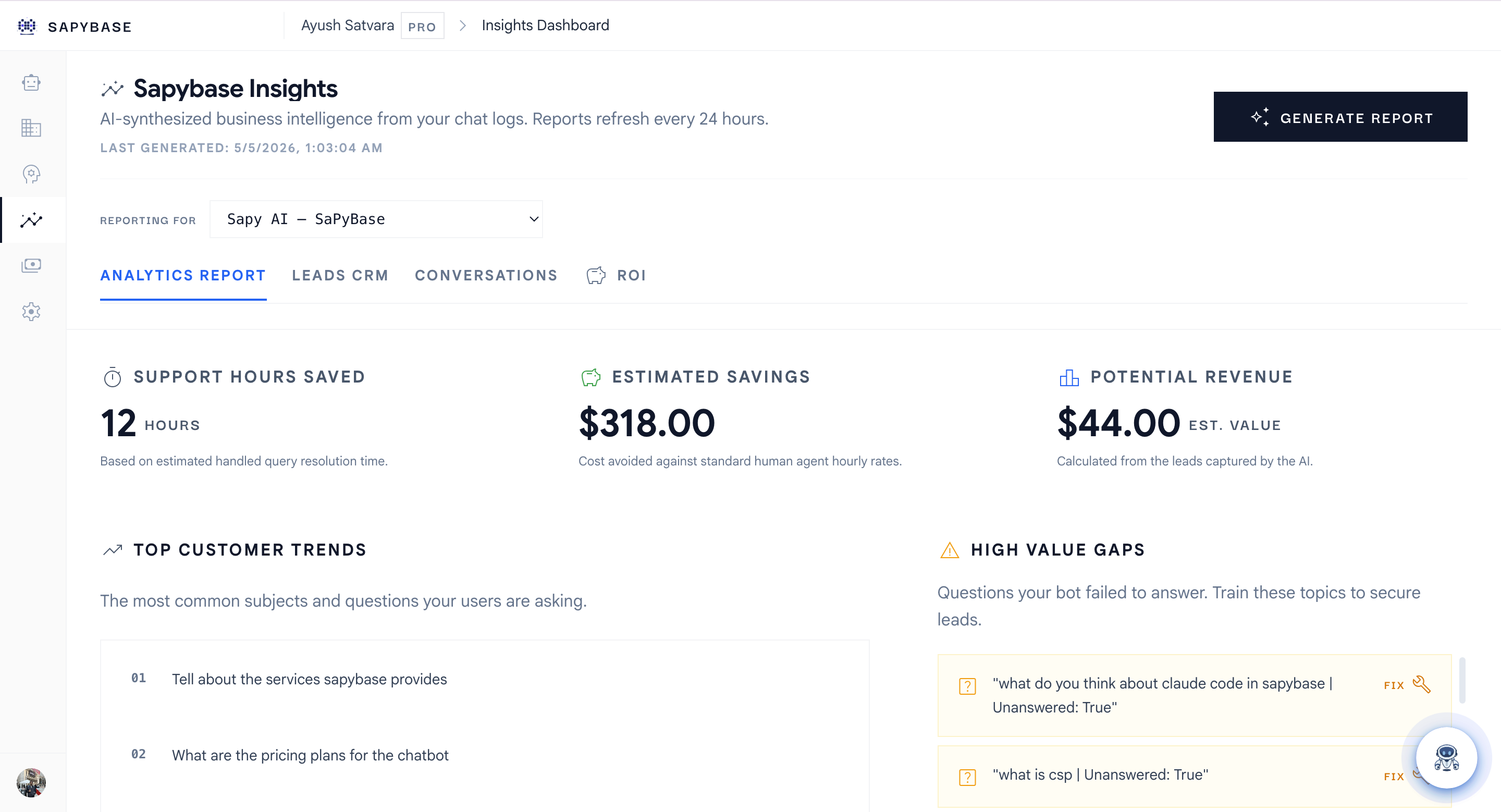Select trend 'What are the pricing plans for the chatbot'

[310, 755]
